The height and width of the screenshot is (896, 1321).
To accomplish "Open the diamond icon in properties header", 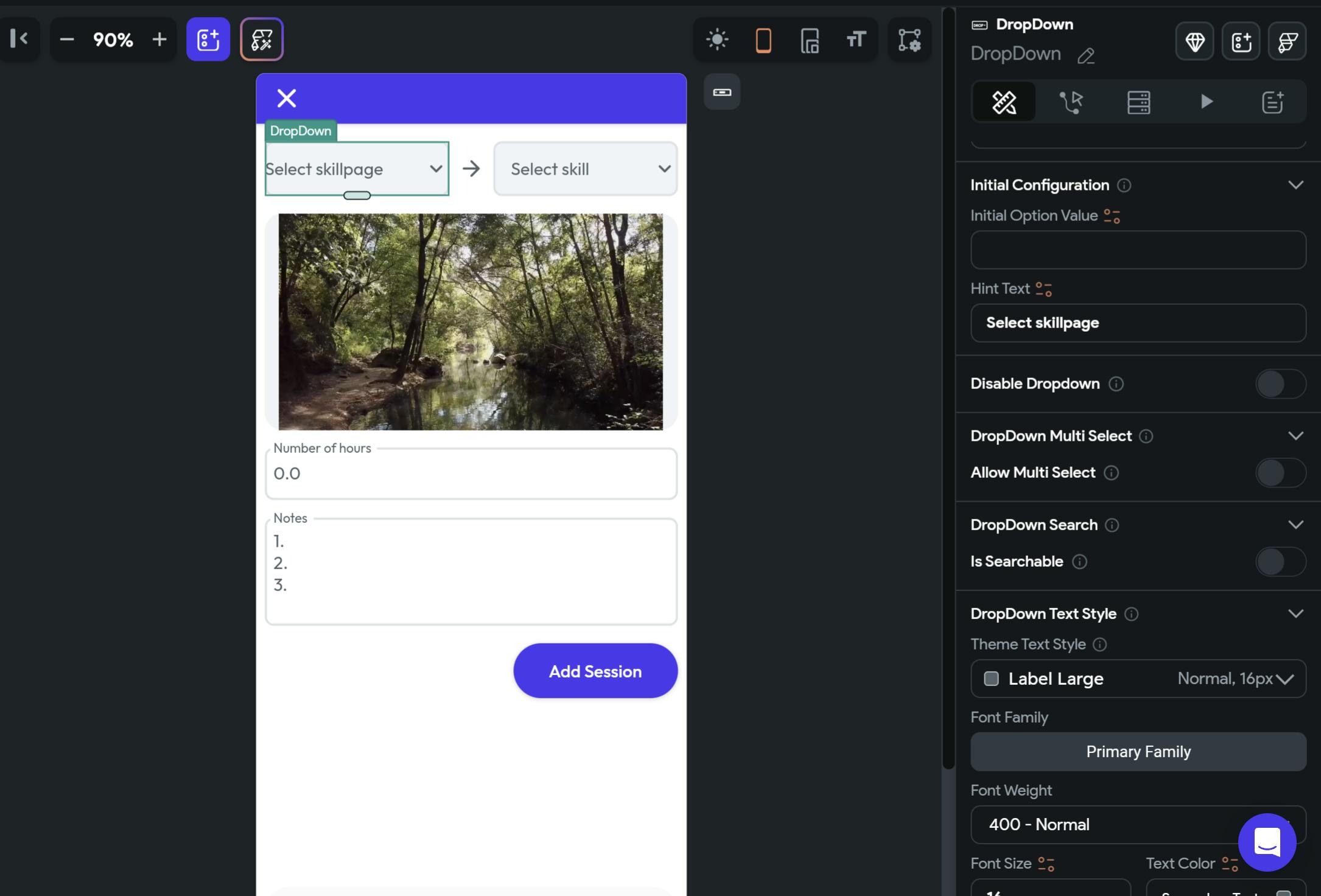I will (1194, 41).
